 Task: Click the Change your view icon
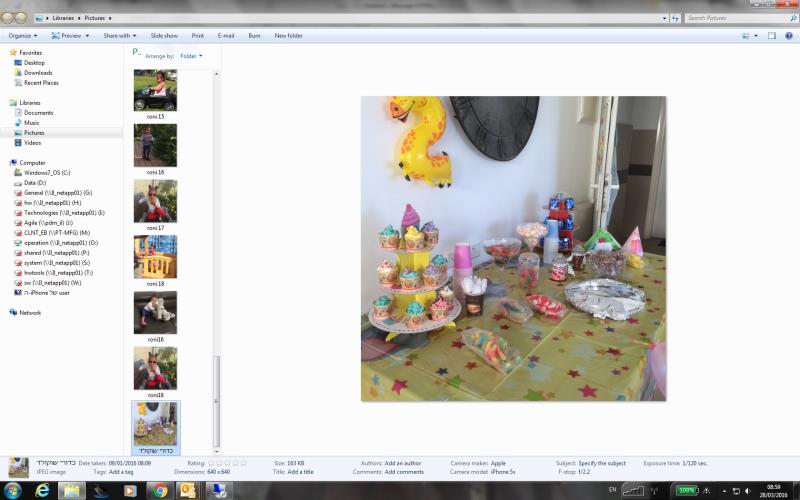coord(746,36)
